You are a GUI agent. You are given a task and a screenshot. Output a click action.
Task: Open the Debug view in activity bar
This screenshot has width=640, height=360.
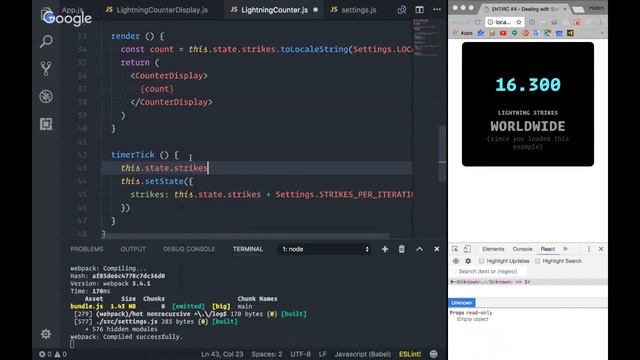pos(46,96)
